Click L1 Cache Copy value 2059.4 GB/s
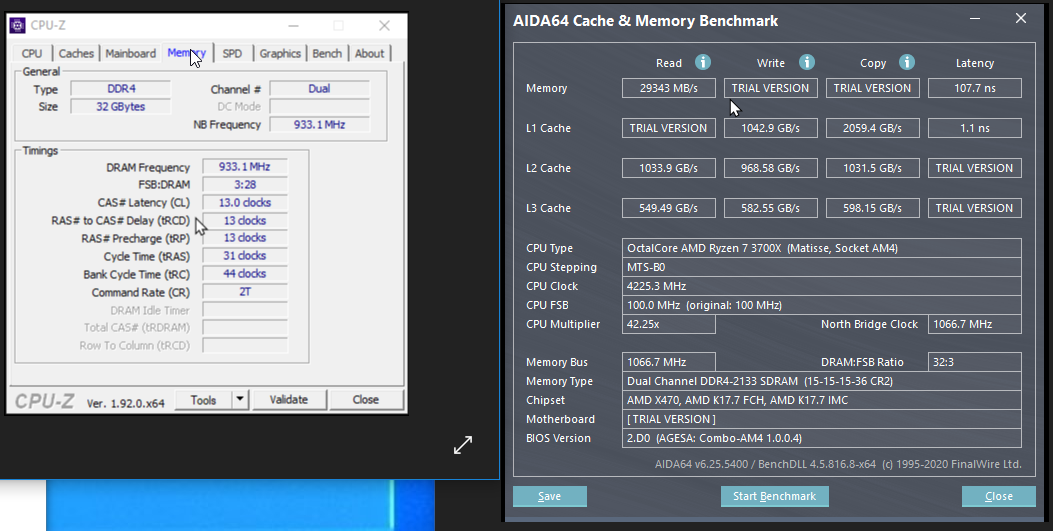Image resolution: width=1053 pixels, height=531 pixels. point(872,128)
